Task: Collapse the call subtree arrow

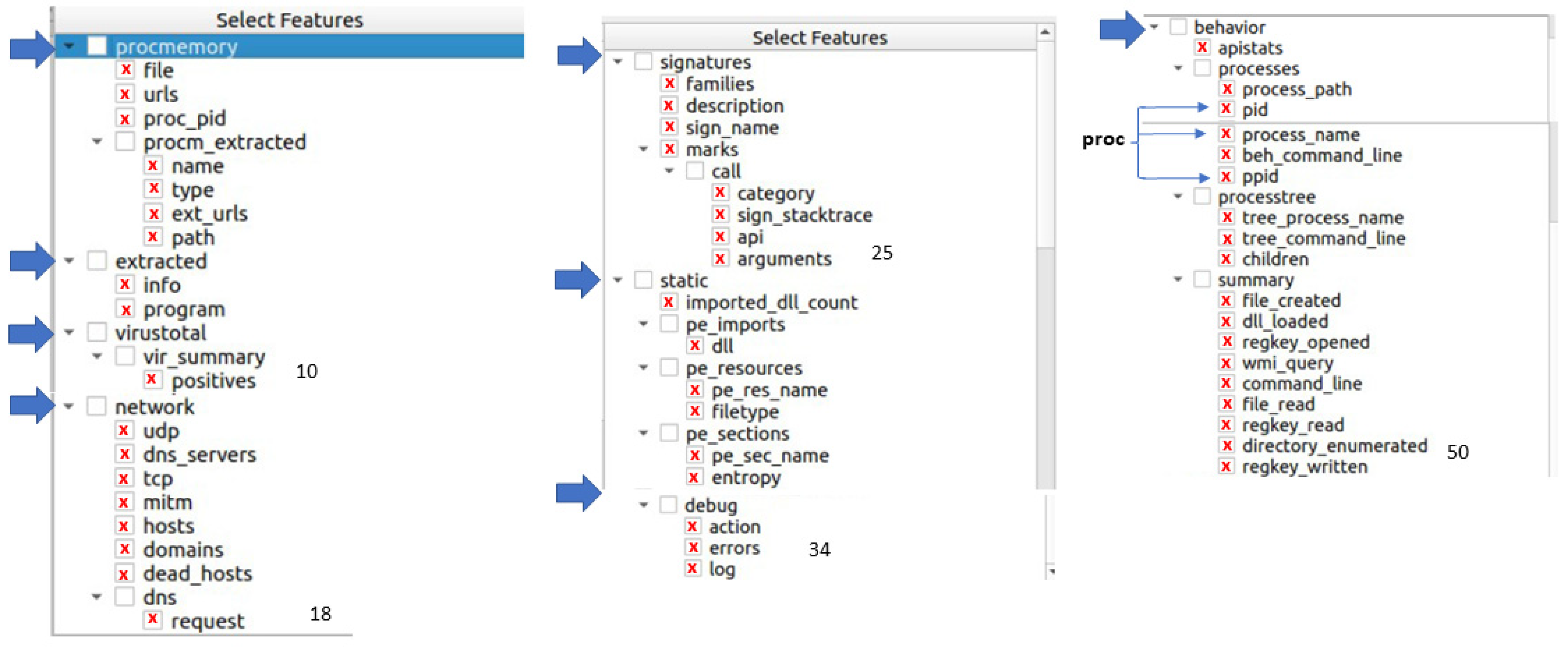Action: tap(670, 171)
